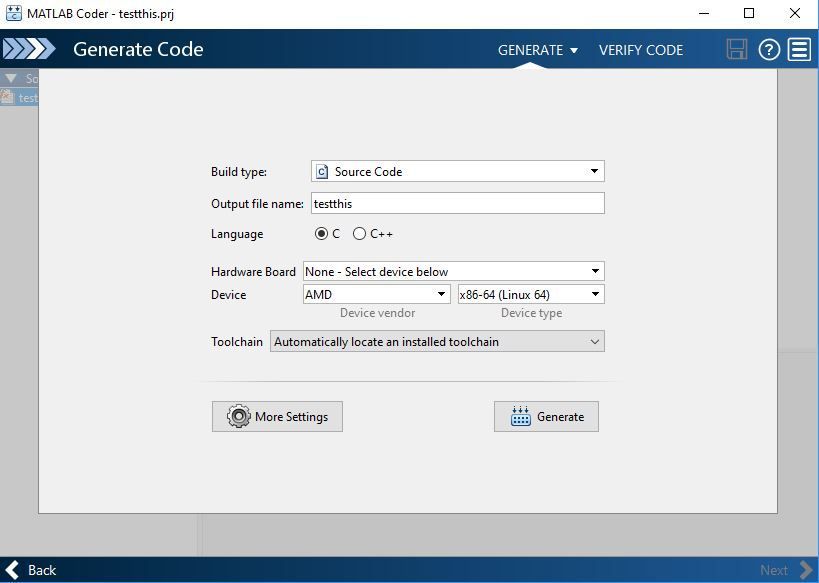819x583 pixels.
Task: Click the MATLAB Coder title bar icon
Action: 14,14
